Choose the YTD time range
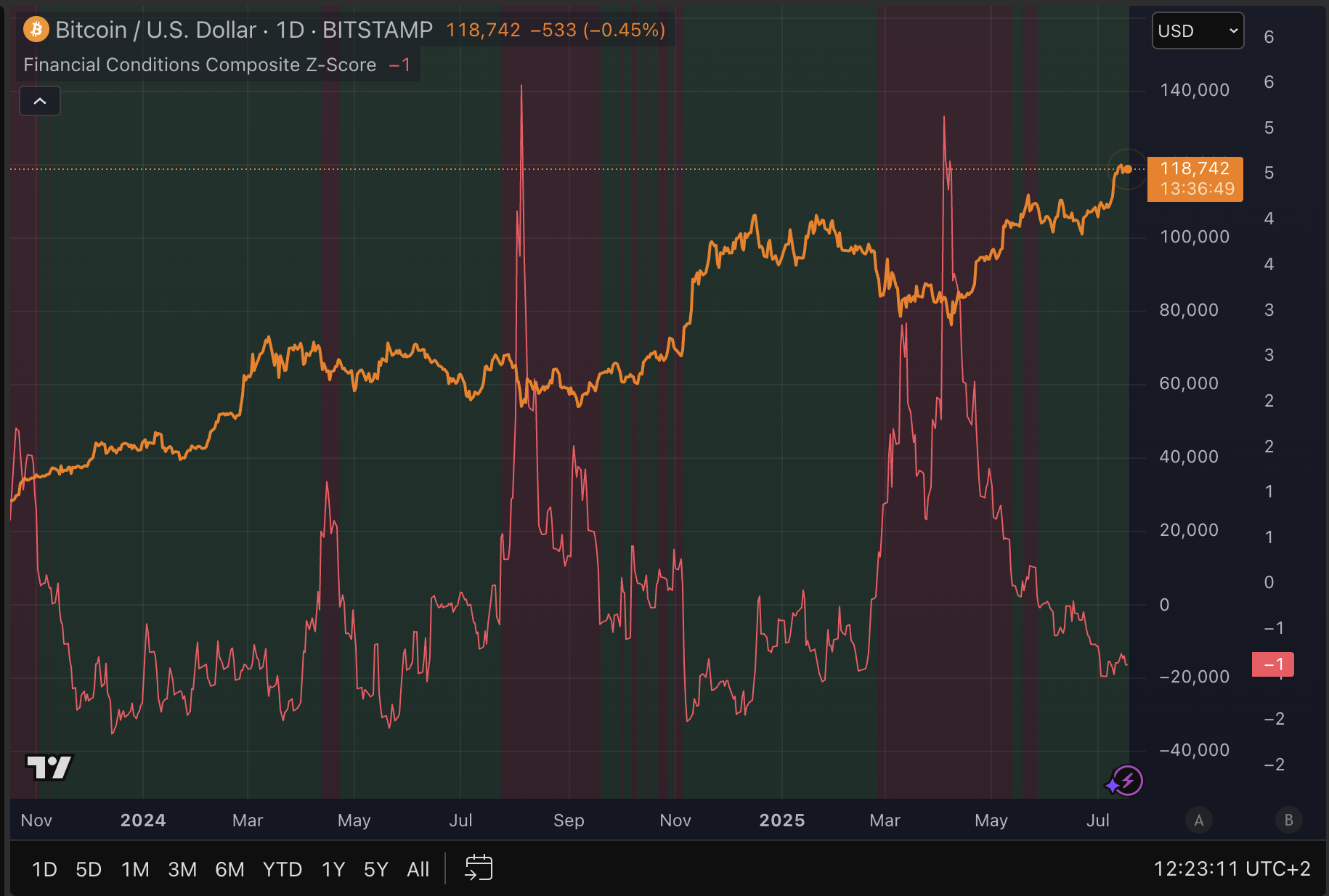1329x896 pixels. 283,869
